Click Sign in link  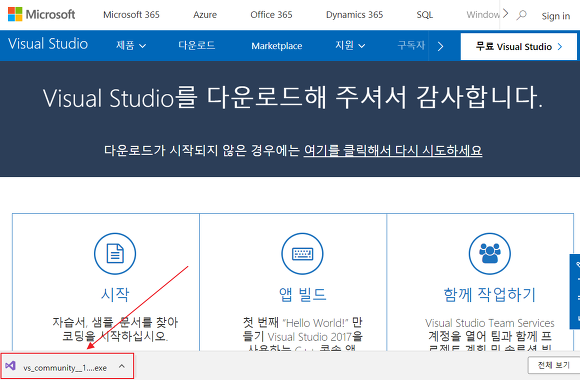pyautogui.click(x=556, y=16)
